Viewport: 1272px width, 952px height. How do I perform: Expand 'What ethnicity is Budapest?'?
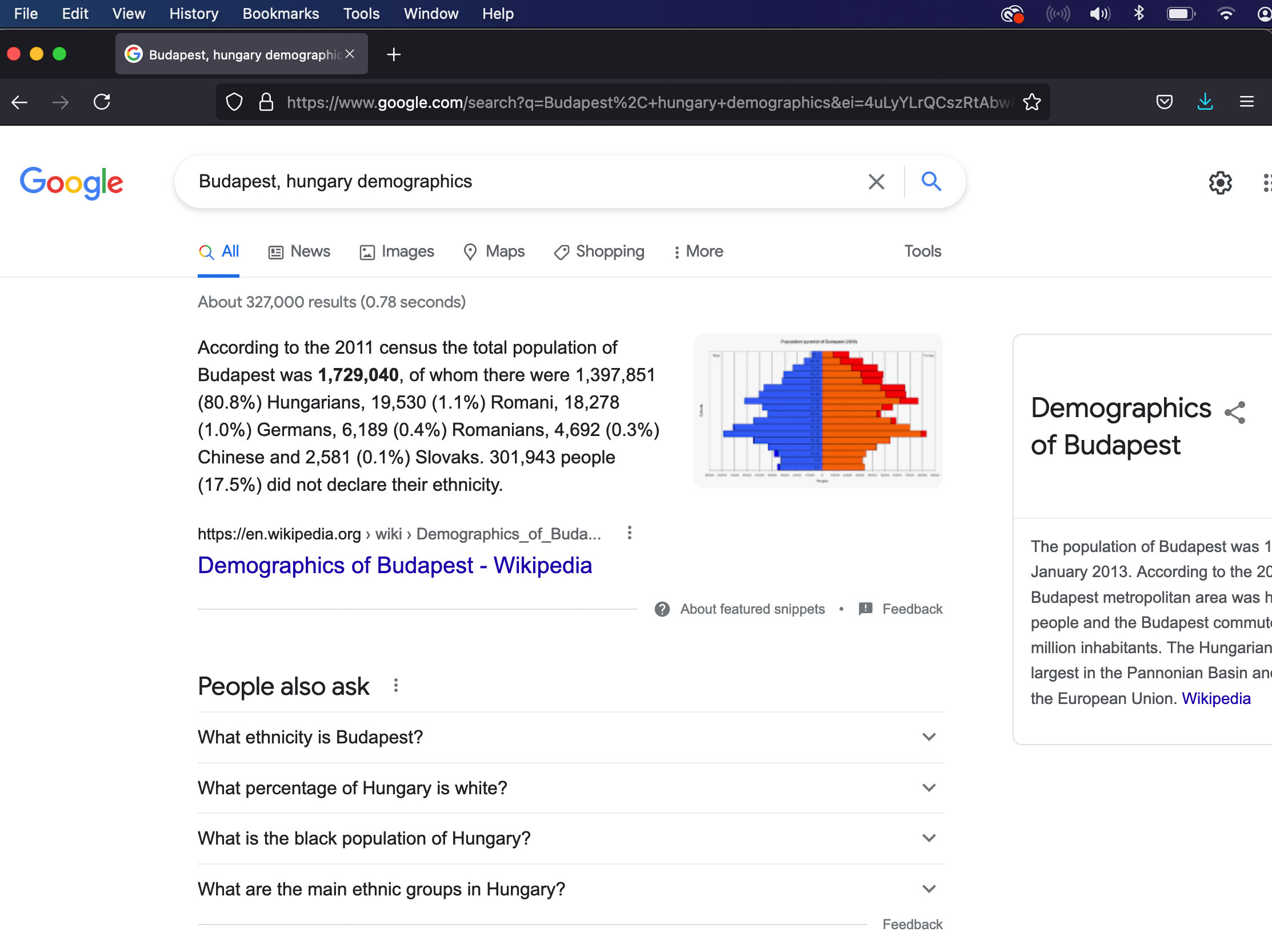click(569, 737)
